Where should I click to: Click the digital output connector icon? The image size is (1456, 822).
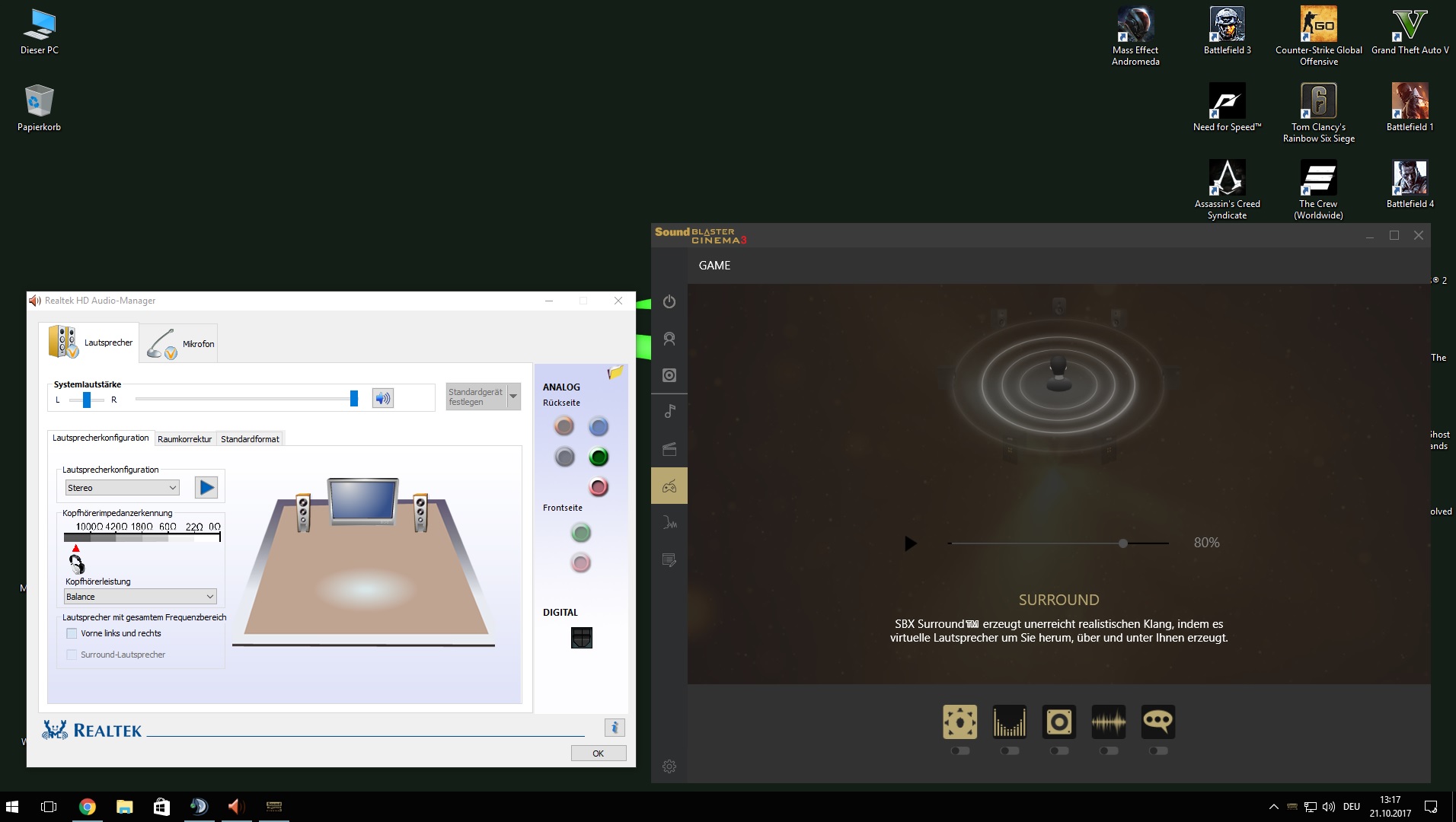pos(581,638)
